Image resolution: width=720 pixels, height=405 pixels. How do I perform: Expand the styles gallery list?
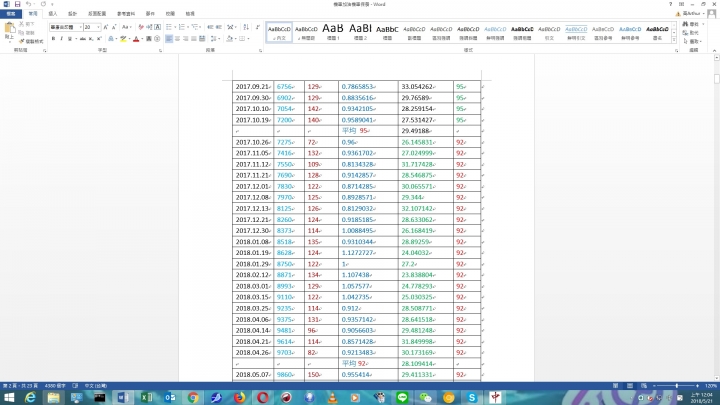(674, 40)
